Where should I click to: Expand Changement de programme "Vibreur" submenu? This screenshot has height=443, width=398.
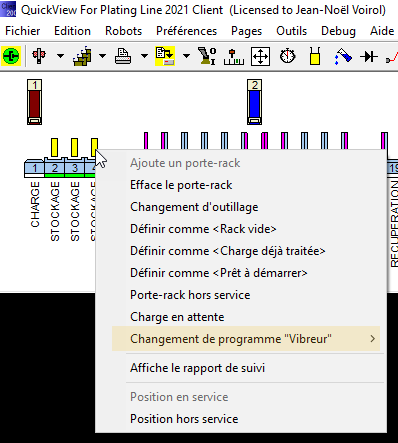[246, 339]
